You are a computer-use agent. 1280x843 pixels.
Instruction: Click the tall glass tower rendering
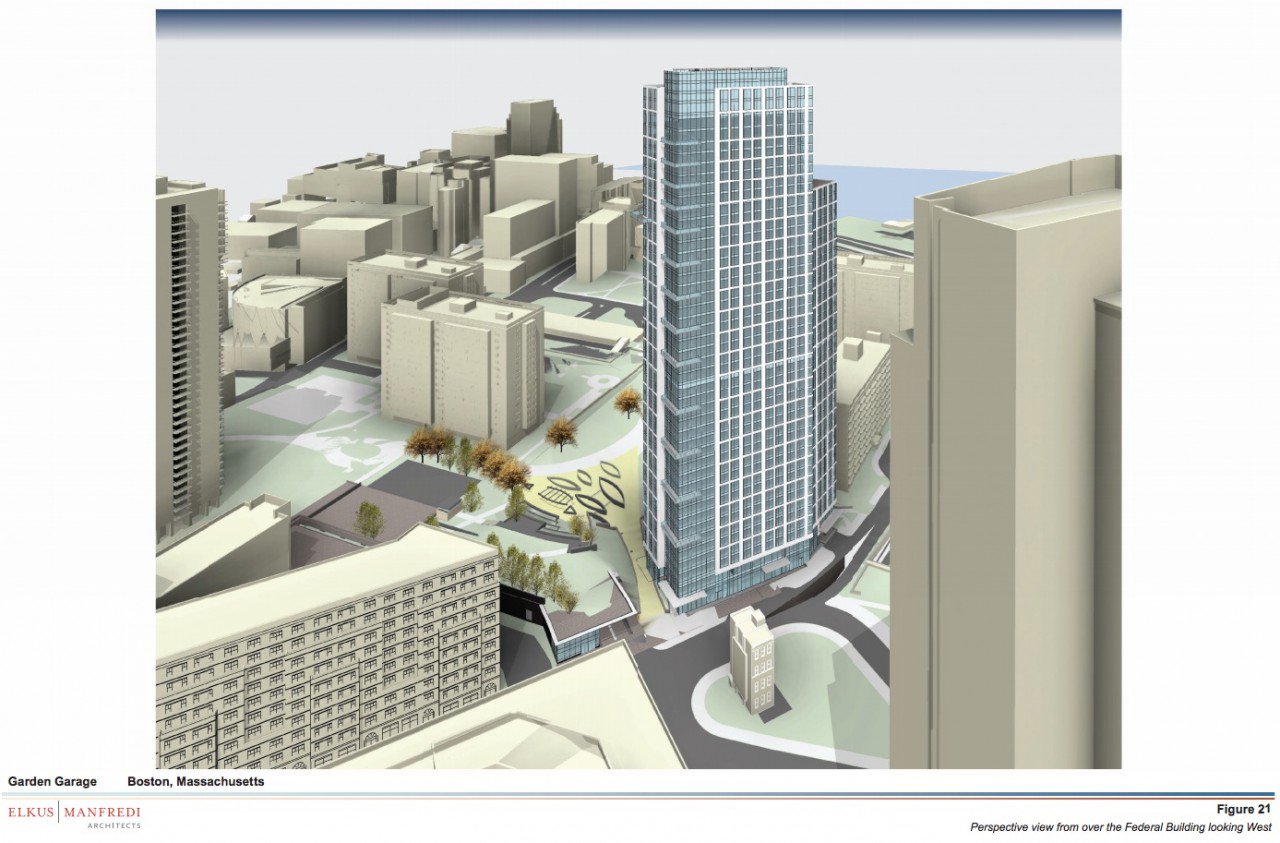(x=740, y=340)
